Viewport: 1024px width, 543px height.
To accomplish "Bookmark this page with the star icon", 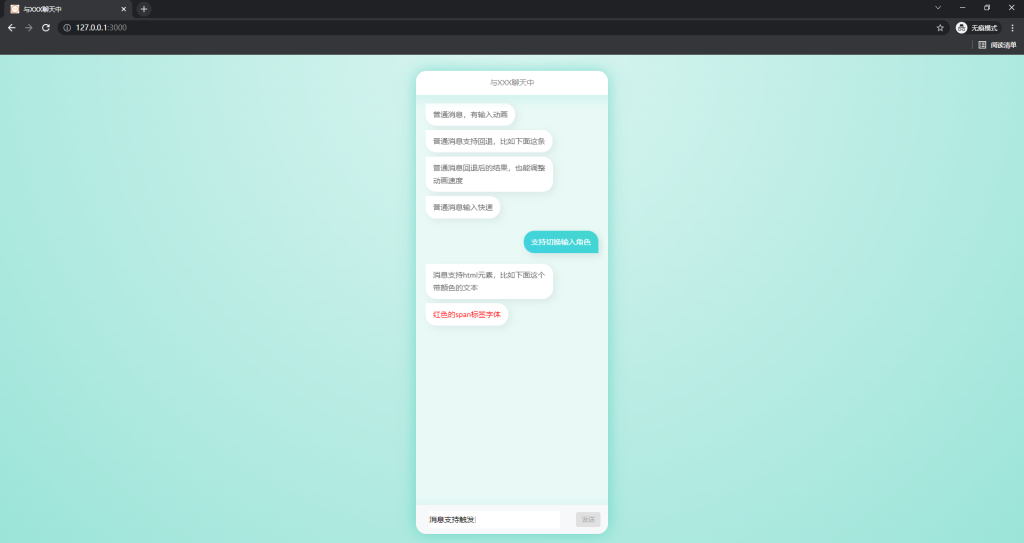I will point(940,27).
